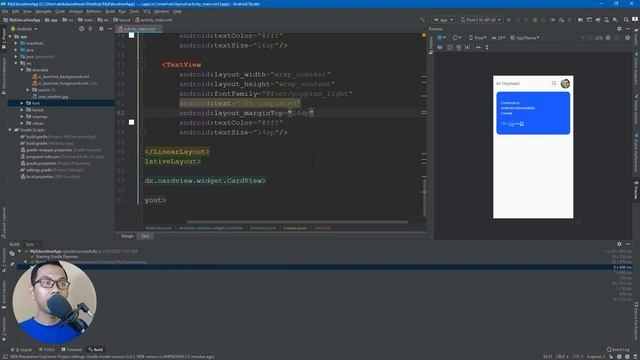Select ic_launcher_background.xml in project tree
The width and height of the screenshot is (640, 360).
[x=60, y=76]
